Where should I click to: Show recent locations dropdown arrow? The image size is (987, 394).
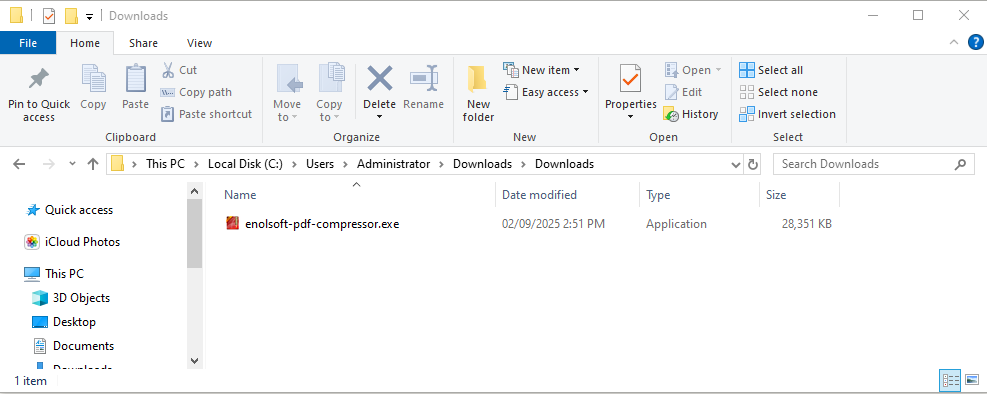(x=72, y=164)
